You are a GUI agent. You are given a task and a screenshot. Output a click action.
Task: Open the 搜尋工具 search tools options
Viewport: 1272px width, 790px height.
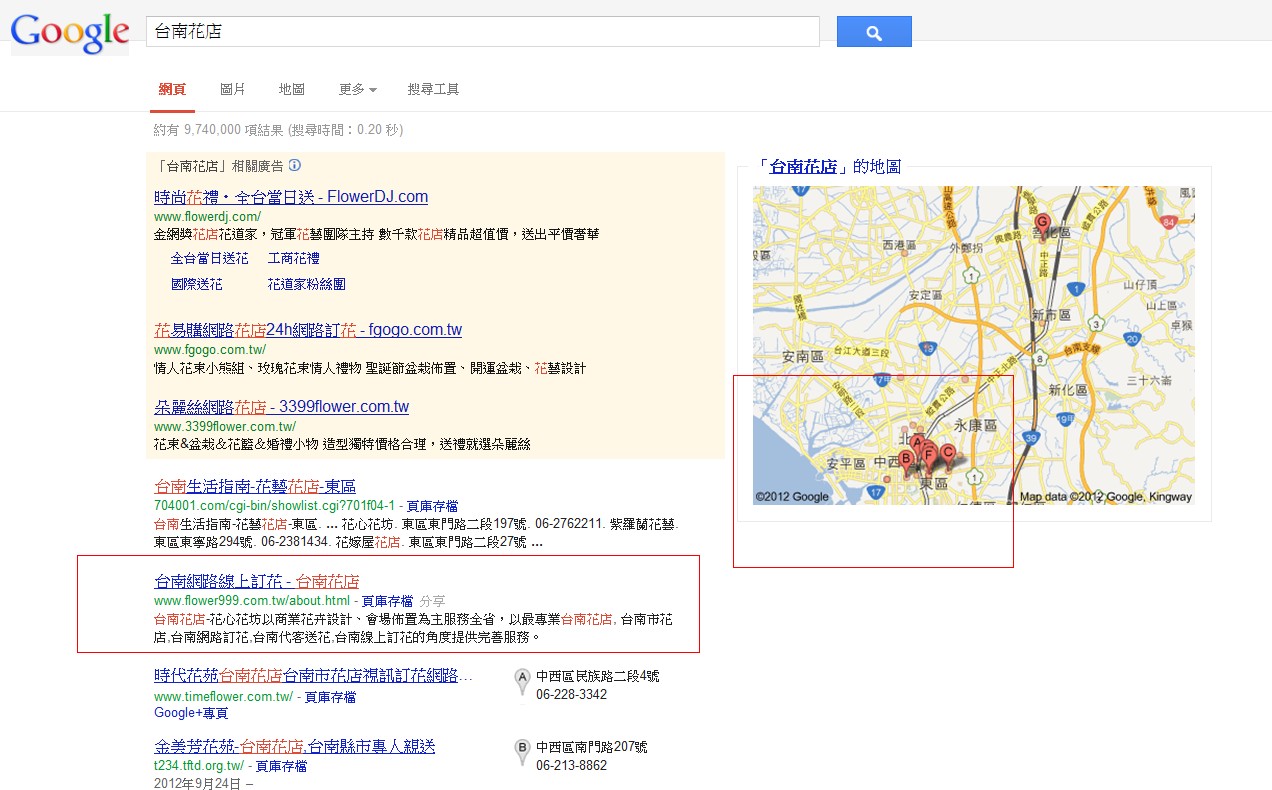pyautogui.click(x=433, y=90)
